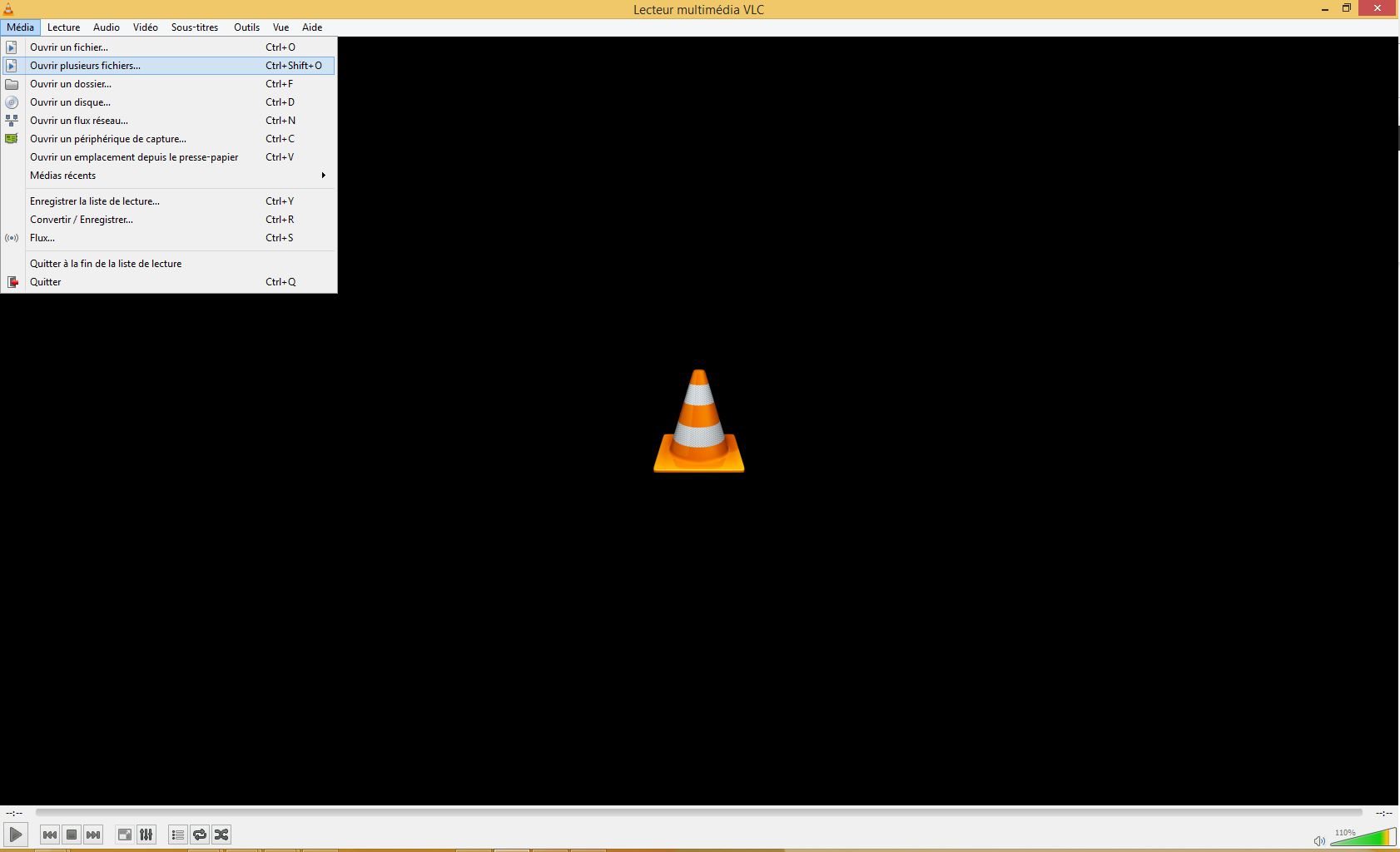The height and width of the screenshot is (852, 1400).
Task: Minimize the VLC window
Action: (1325, 9)
